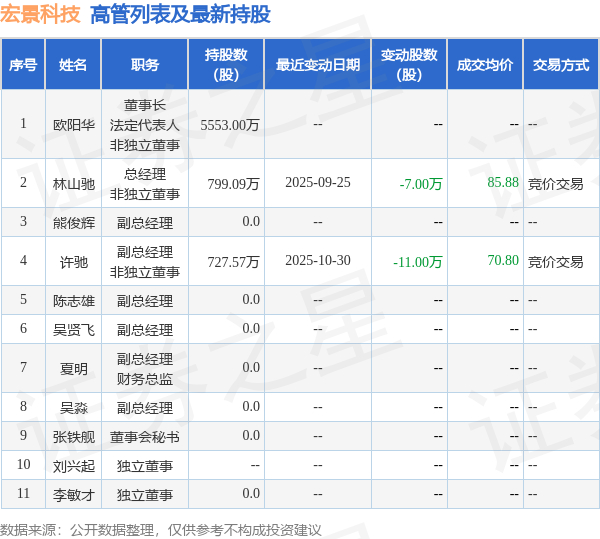Screen dimensions: 600x539
Task: Click the date 2025-10-30
Action: point(318,261)
